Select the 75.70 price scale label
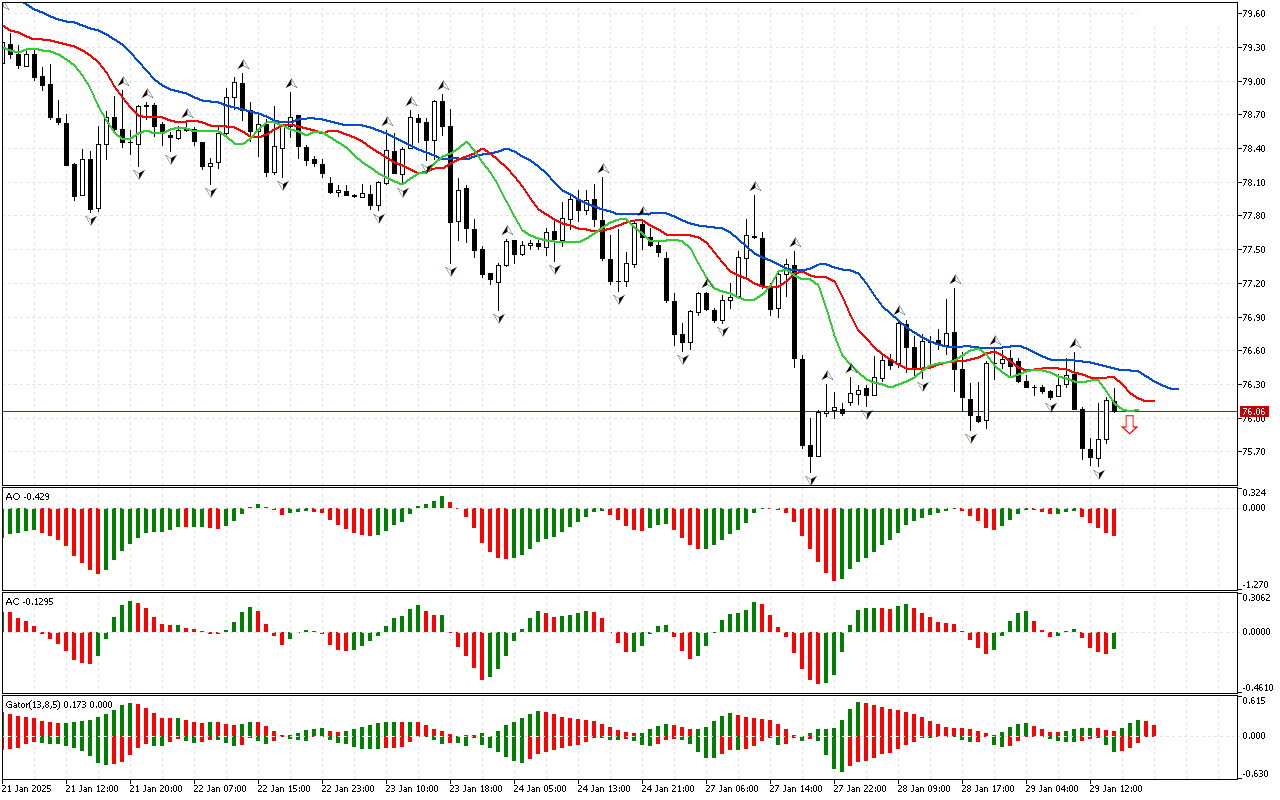This screenshot has width=1280, height=800. 1254,452
